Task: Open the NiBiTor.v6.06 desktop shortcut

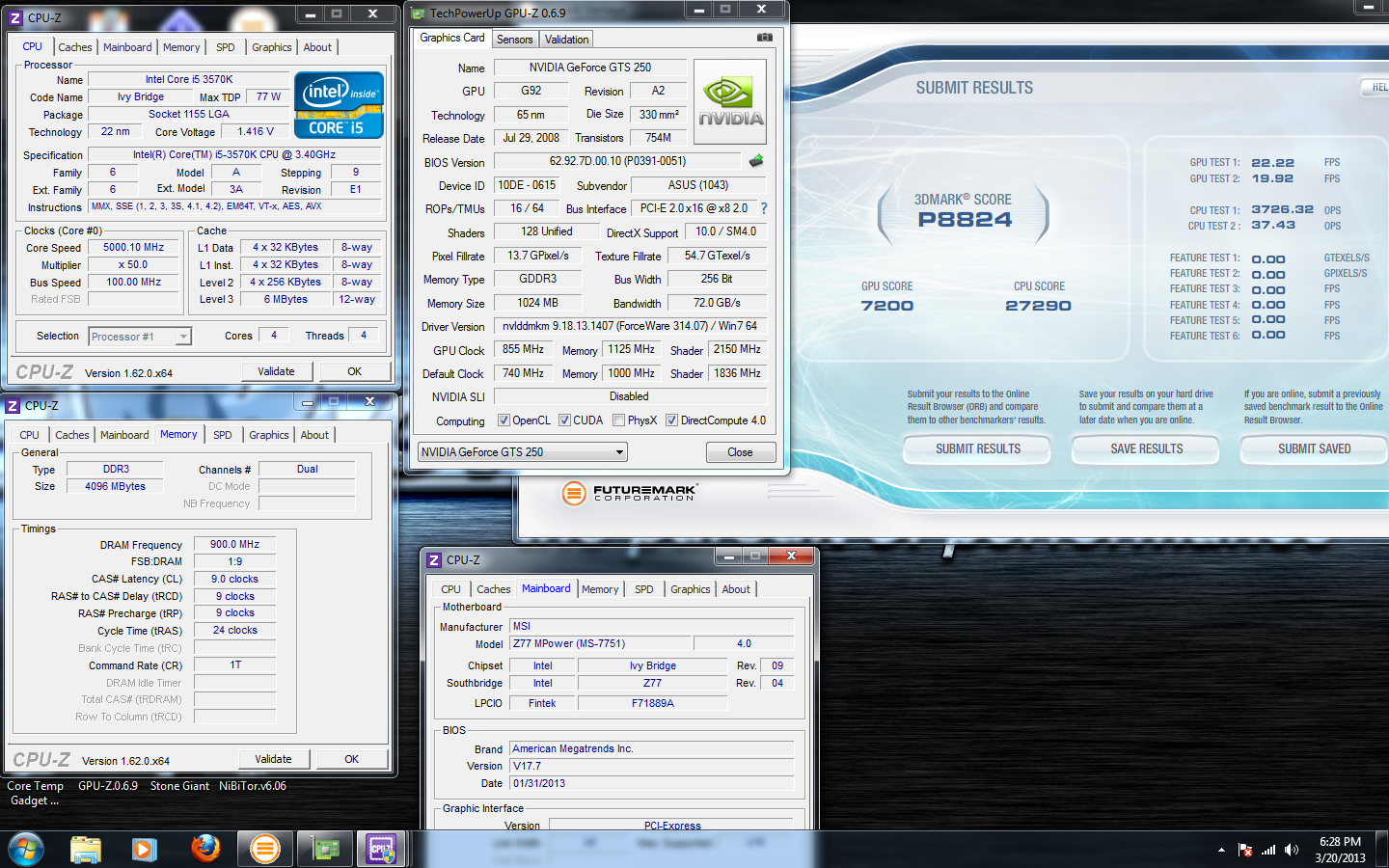Action: pyautogui.click(x=253, y=786)
